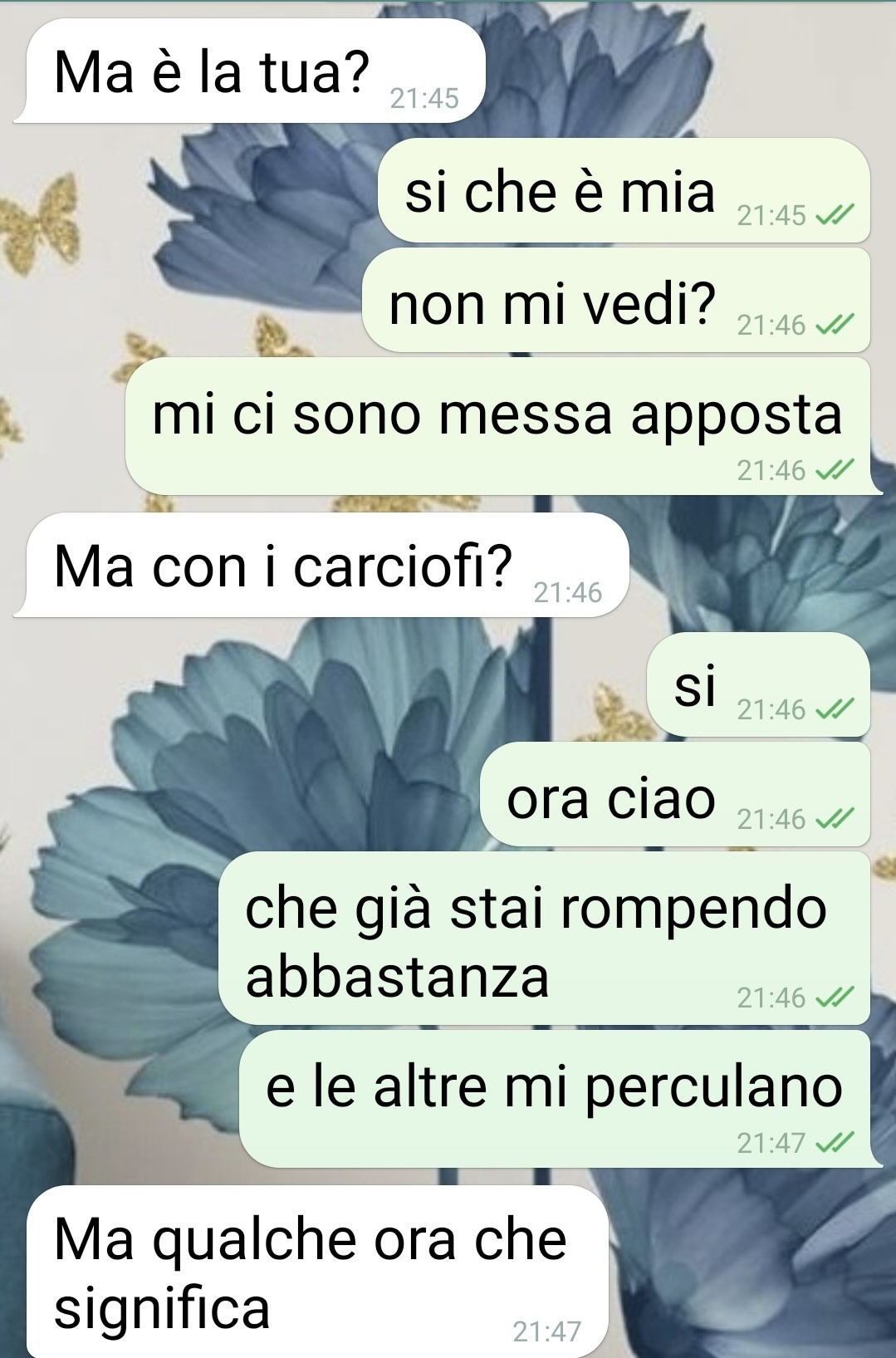Viewport: 896px width, 1358px height.
Task: Select the short 'si' reply bubble
Action: click(758, 684)
